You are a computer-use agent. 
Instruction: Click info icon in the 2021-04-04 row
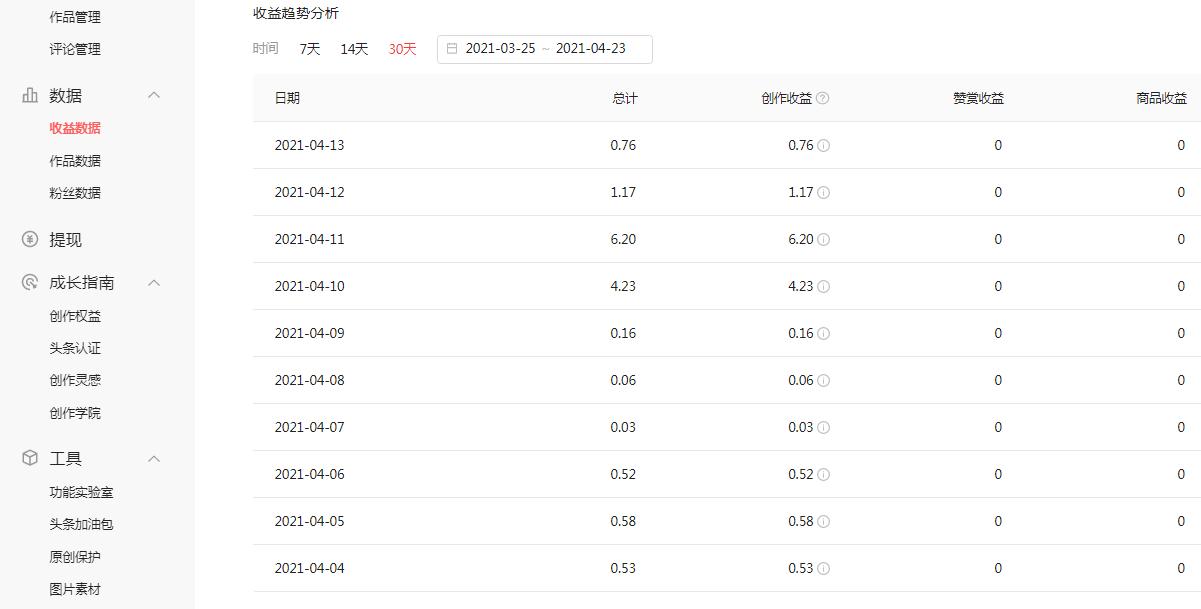(824, 568)
